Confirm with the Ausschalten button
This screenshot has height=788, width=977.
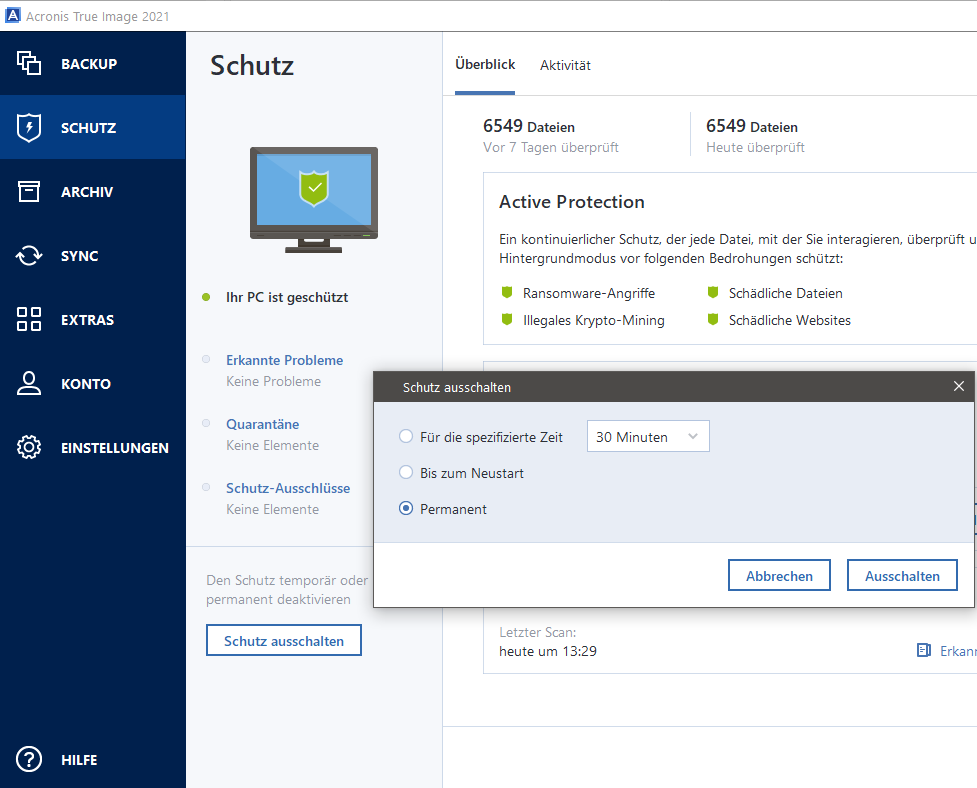(902, 576)
